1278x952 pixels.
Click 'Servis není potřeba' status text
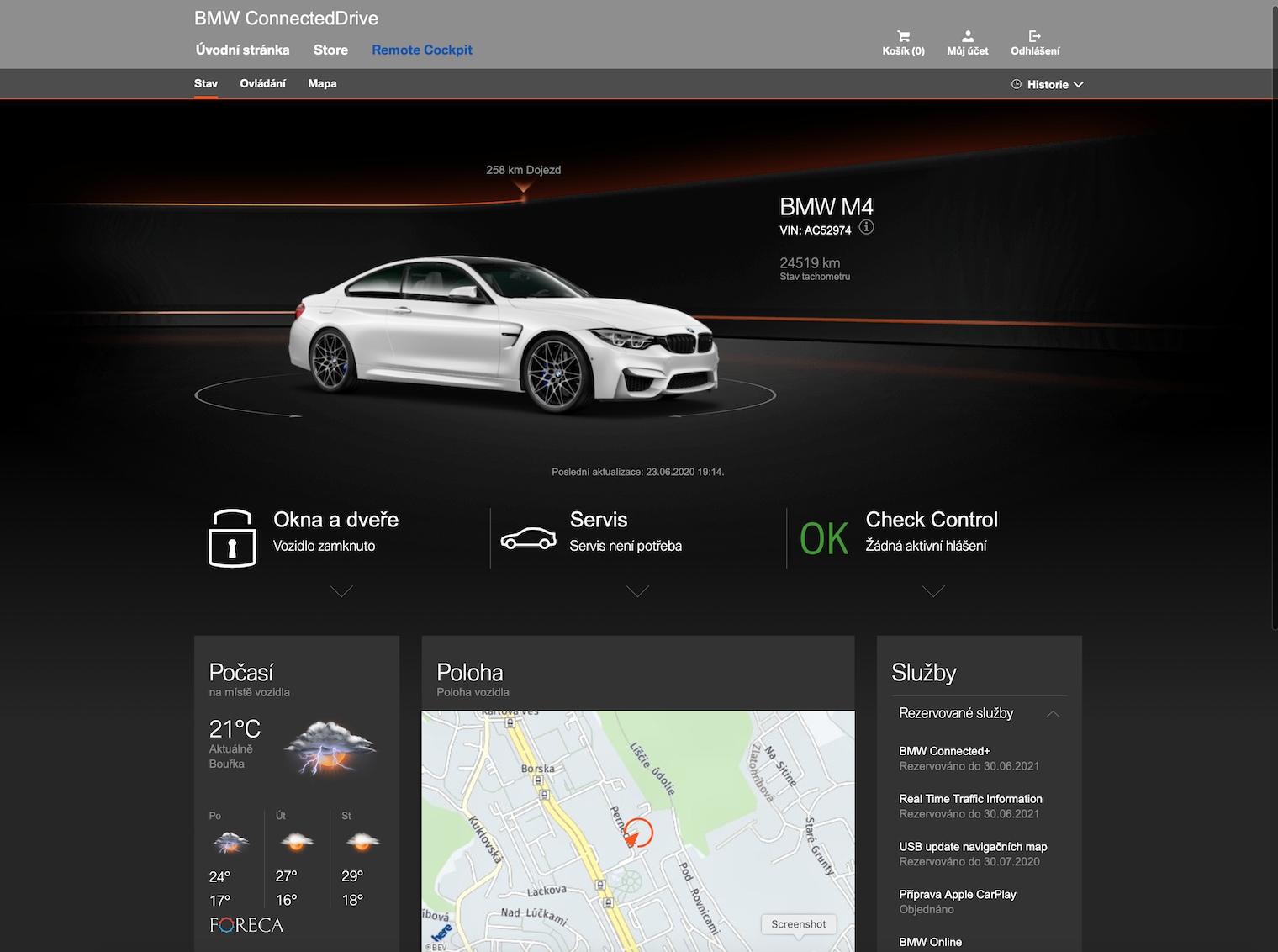click(x=626, y=546)
